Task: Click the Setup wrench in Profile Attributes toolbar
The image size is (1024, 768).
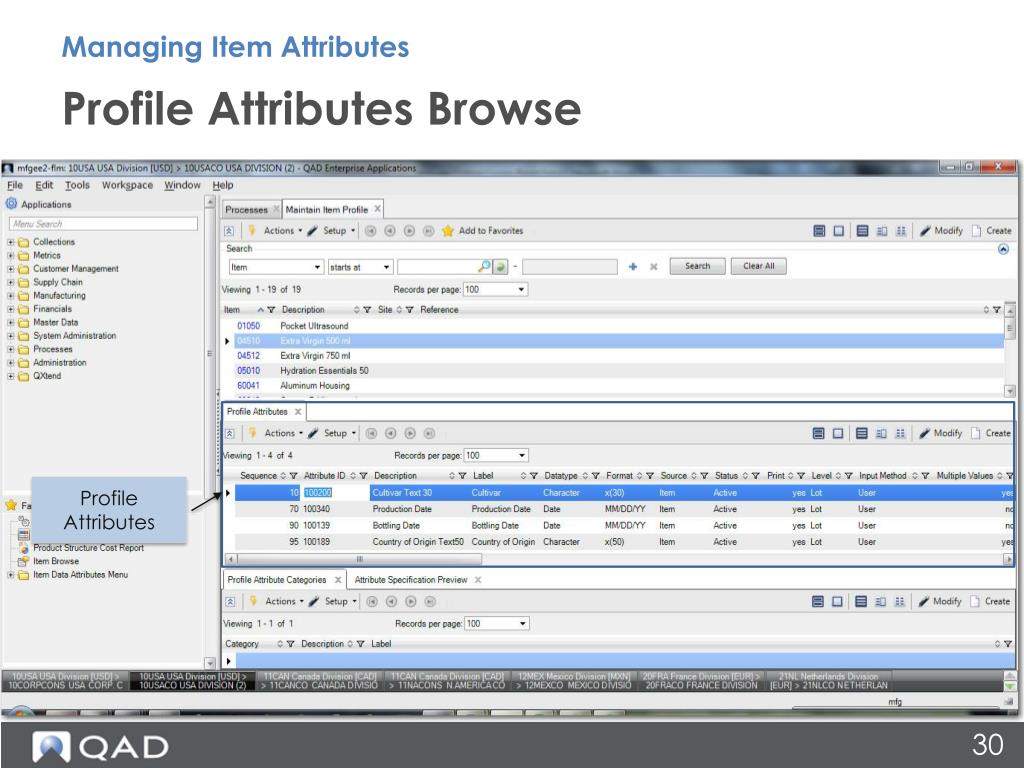Action: [313, 433]
